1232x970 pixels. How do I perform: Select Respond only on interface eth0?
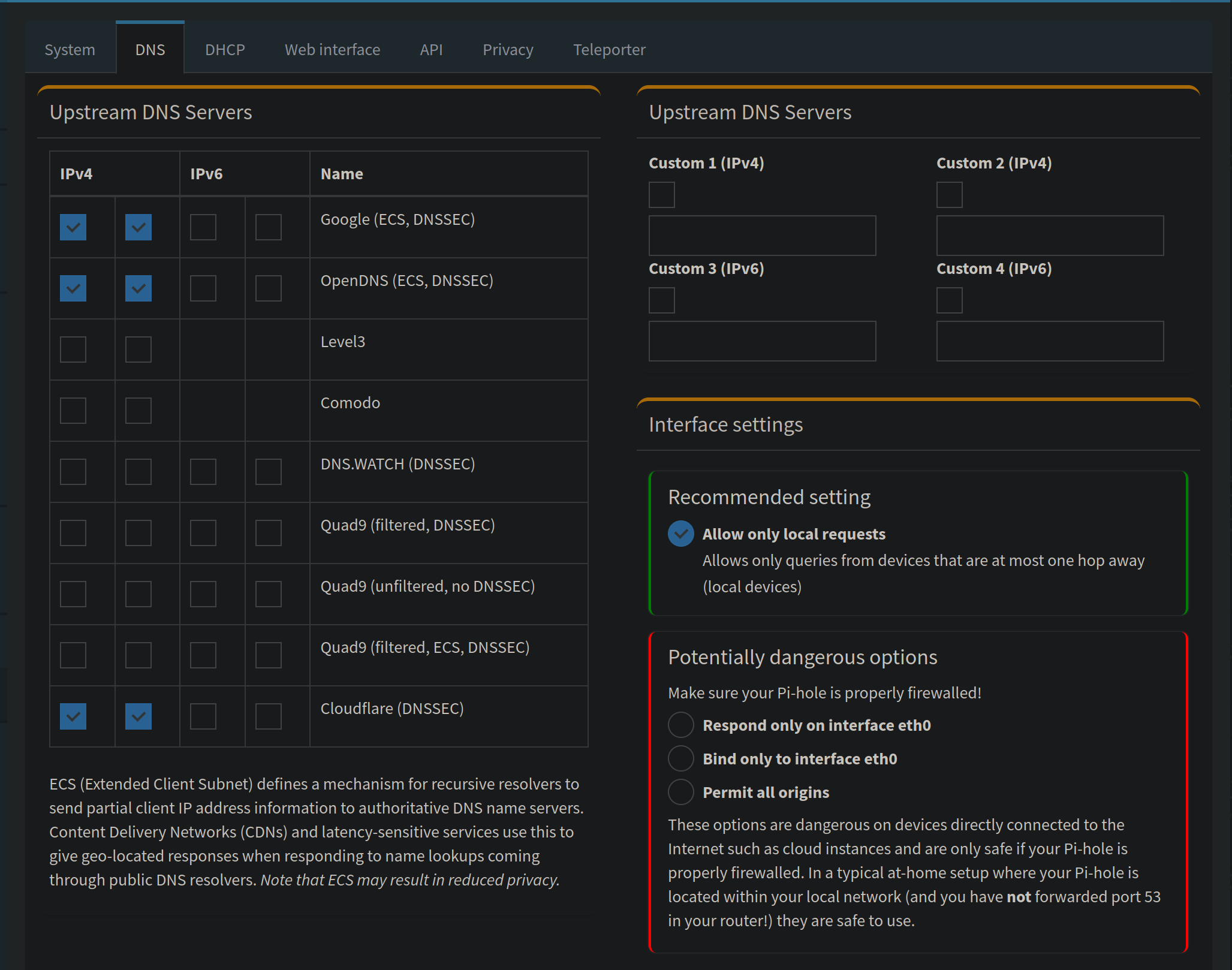681,725
